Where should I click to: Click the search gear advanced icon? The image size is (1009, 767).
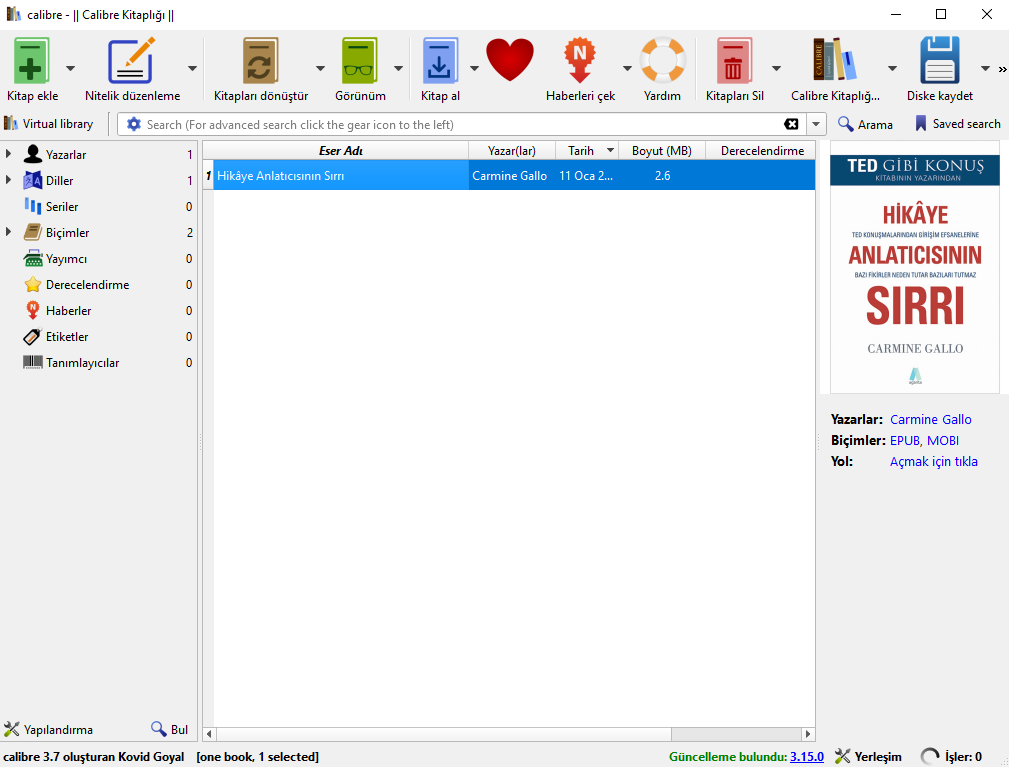(x=133, y=124)
